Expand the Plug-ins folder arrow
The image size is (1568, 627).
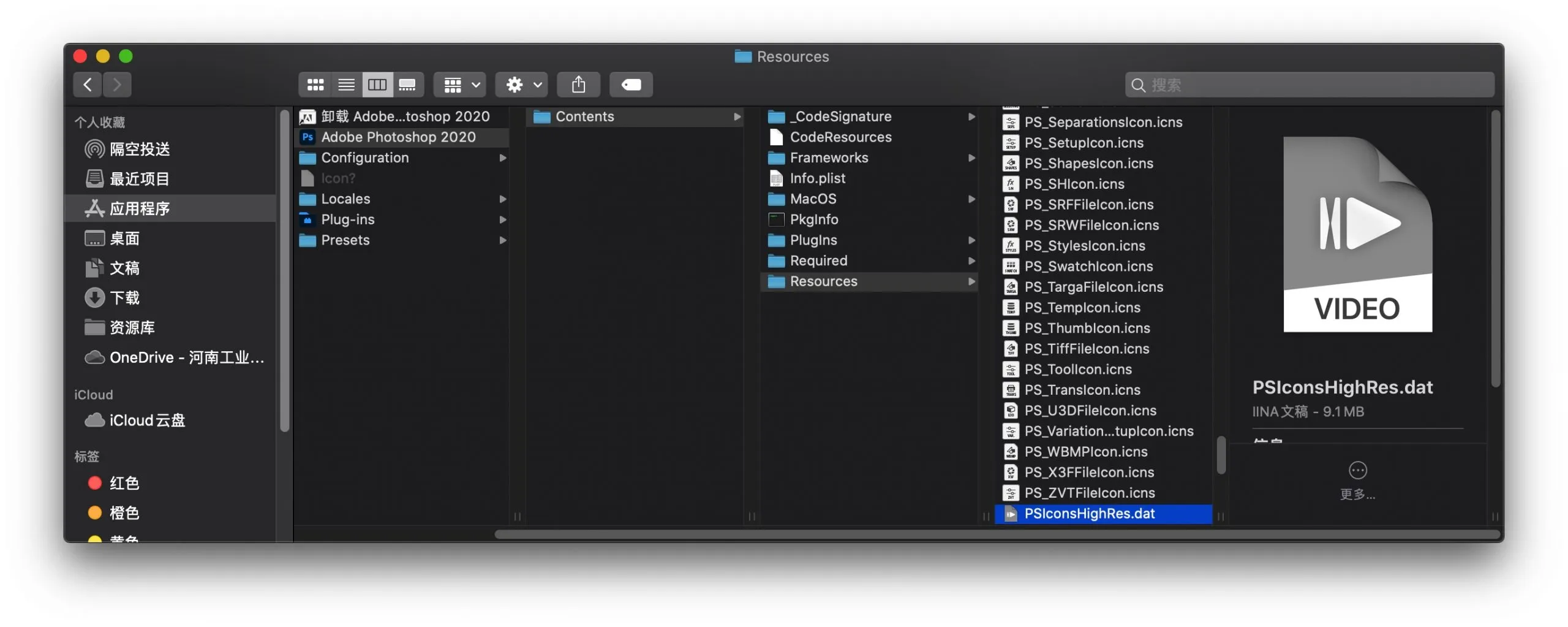[x=502, y=219]
